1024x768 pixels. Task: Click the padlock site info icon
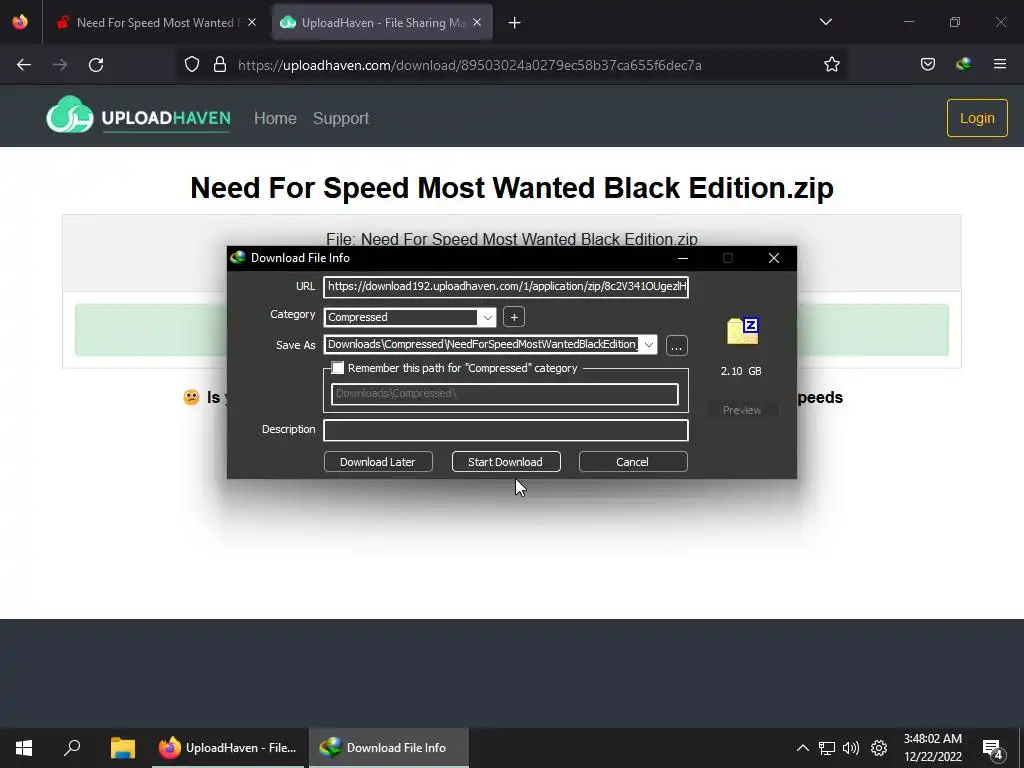(x=220, y=65)
